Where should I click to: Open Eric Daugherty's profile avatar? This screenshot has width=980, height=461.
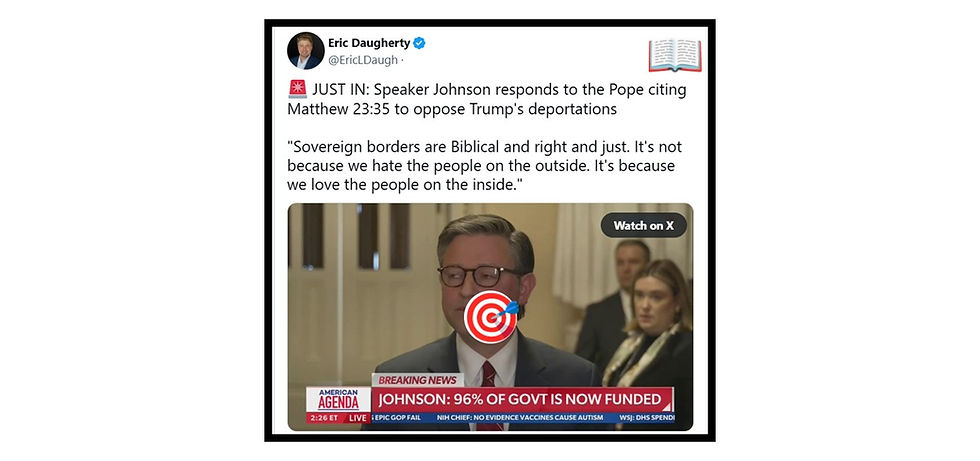(306, 51)
